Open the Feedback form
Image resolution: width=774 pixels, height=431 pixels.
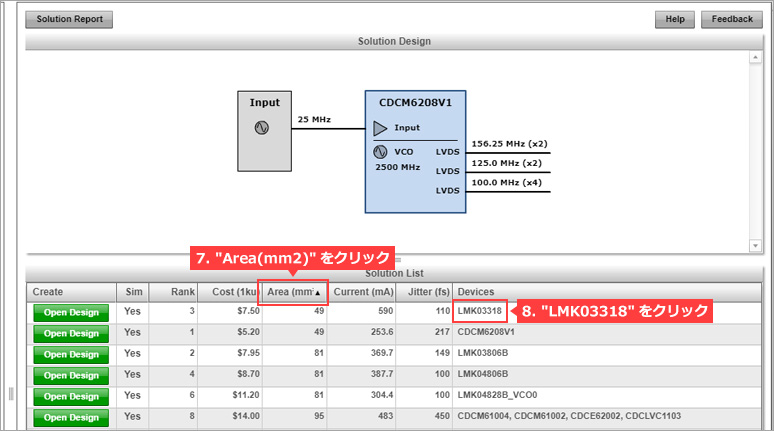(732, 19)
